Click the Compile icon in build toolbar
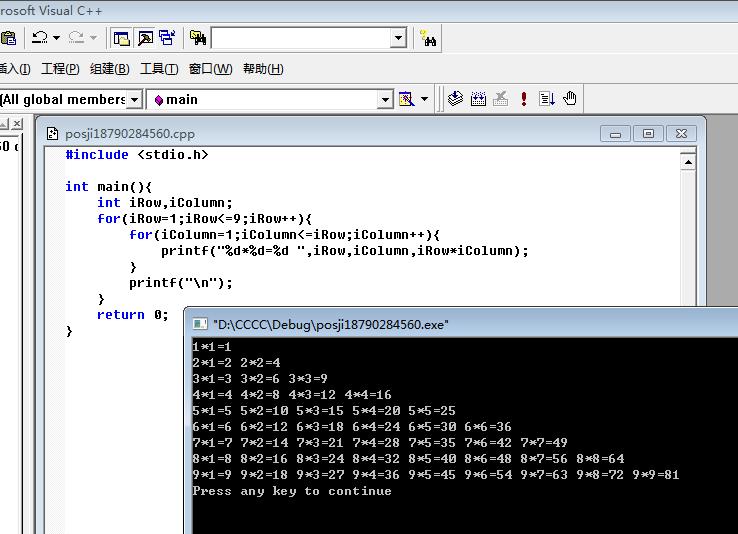738x534 pixels. coord(455,99)
